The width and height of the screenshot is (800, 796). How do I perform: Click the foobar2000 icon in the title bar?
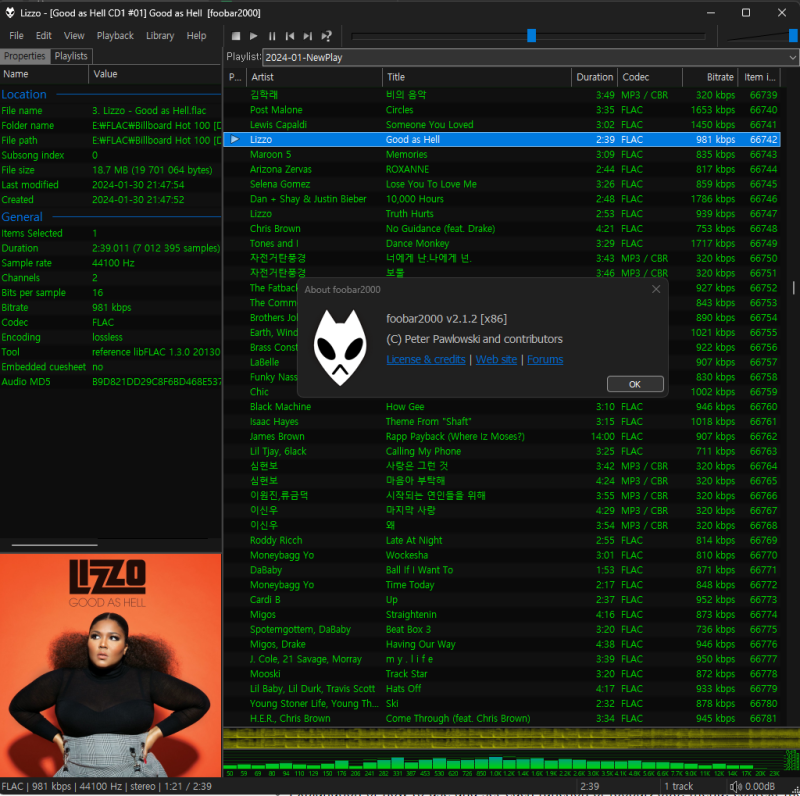10,13
